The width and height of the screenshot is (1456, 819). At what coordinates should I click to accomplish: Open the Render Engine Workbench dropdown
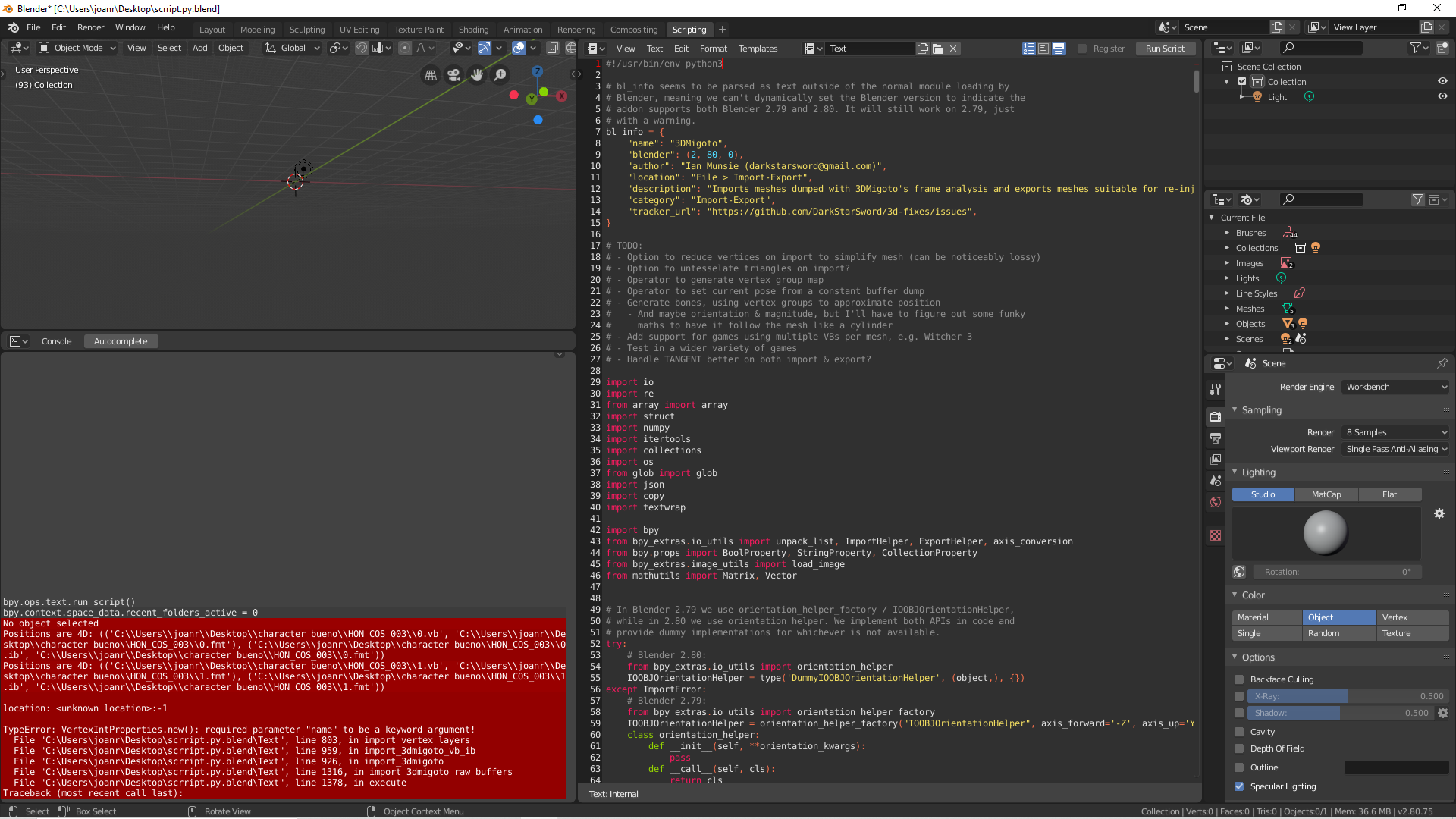pyautogui.click(x=1395, y=387)
